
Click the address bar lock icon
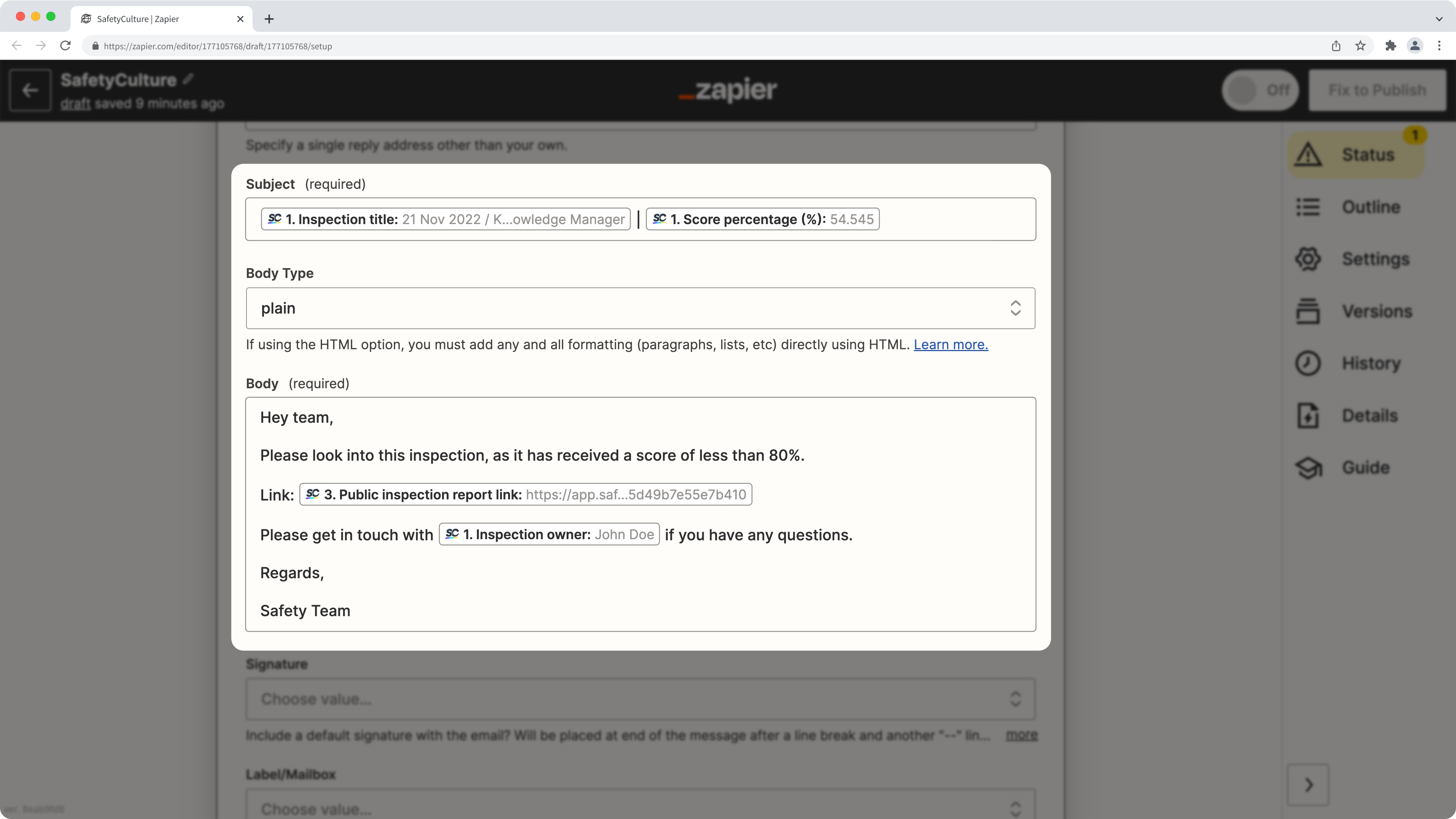(x=95, y=46)
